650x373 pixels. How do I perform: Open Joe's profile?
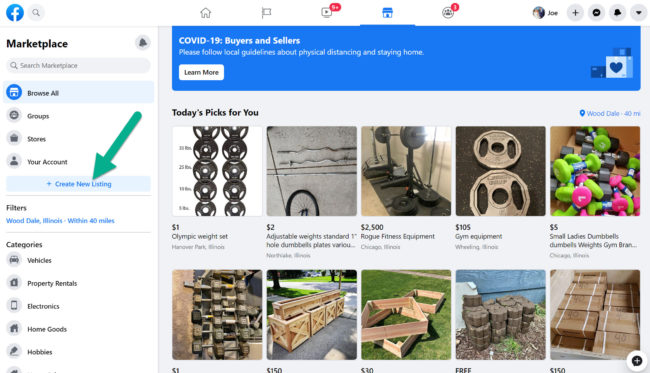[x=545, y=13]
